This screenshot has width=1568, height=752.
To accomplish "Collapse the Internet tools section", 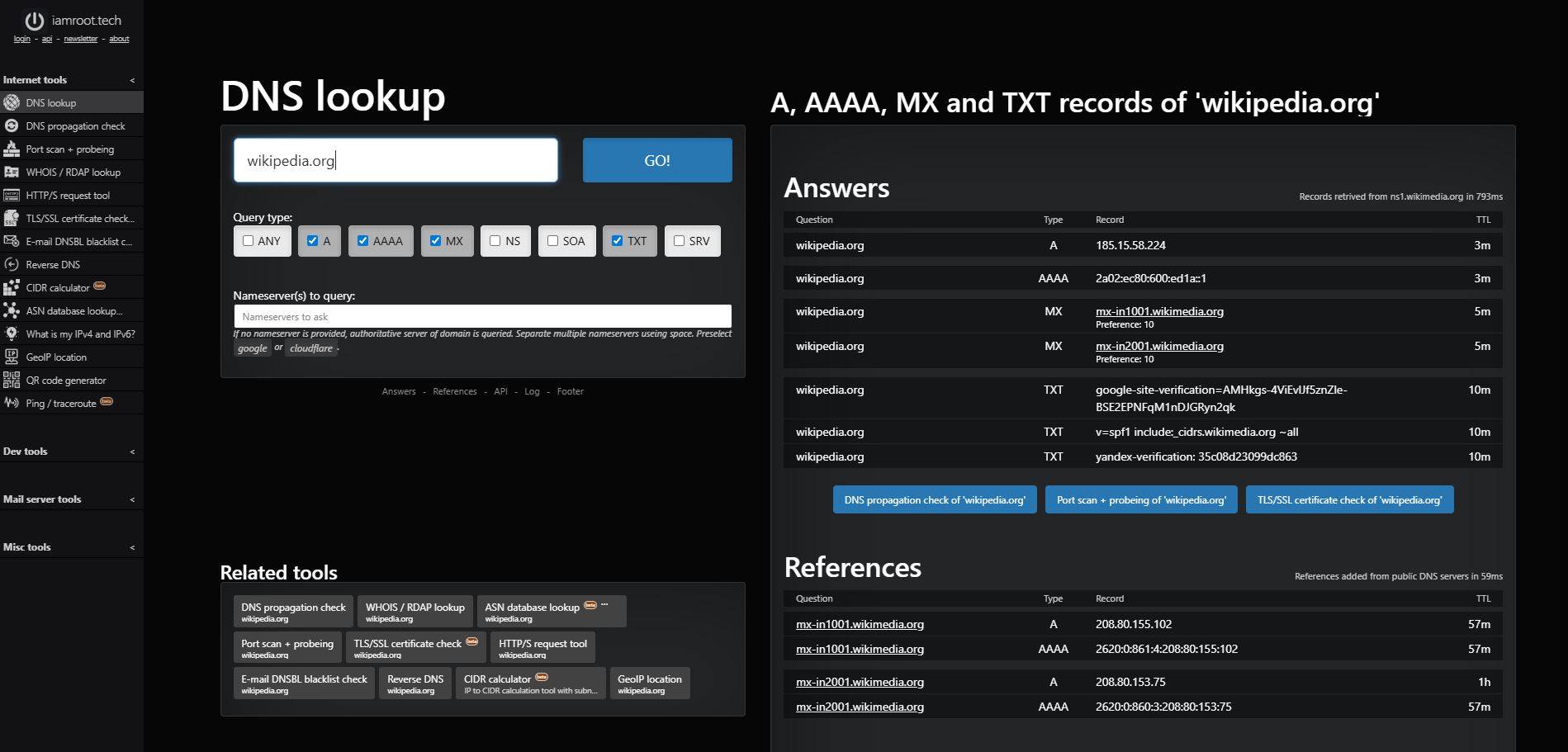I will pos(131,79).
